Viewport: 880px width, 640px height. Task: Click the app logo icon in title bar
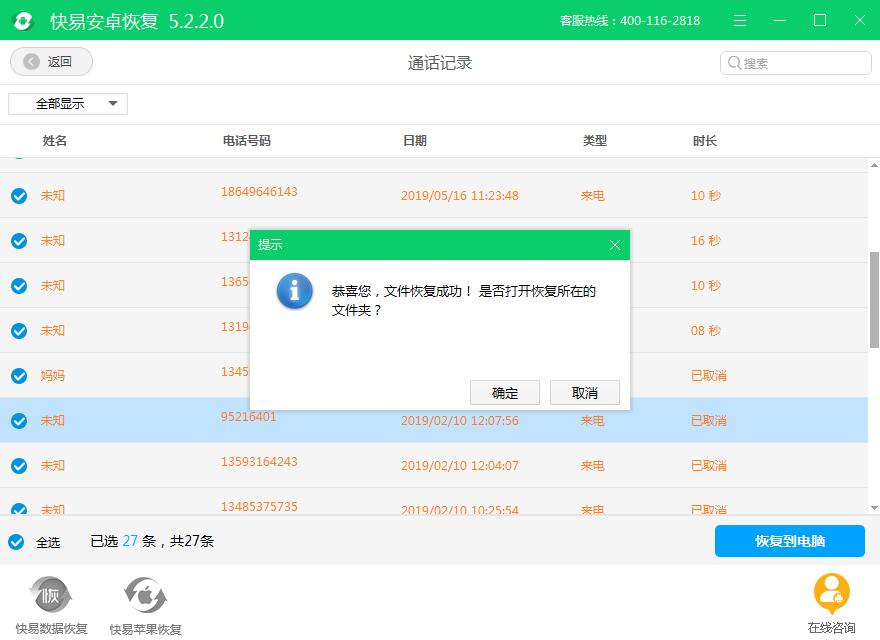pos(23,19)
